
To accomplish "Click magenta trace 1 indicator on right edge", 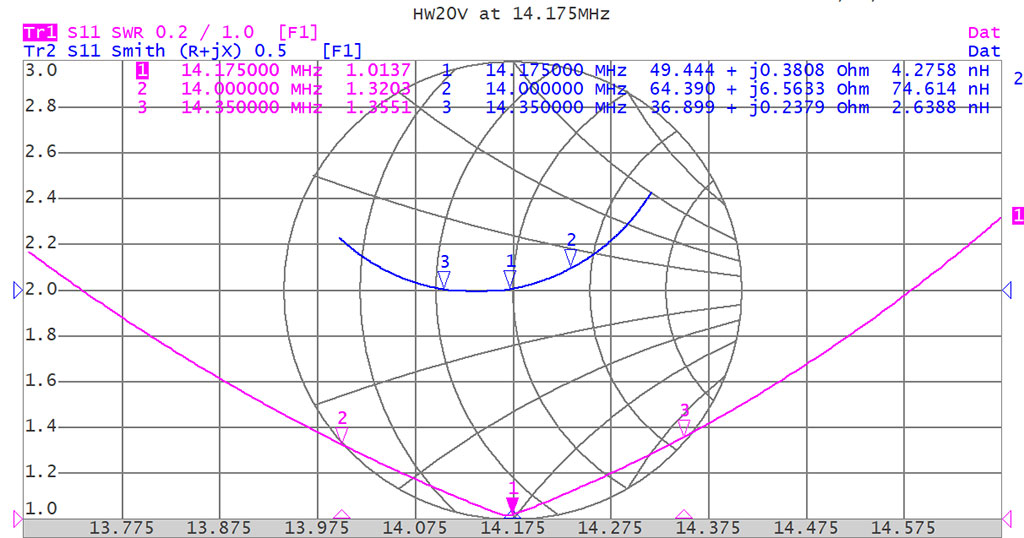I will point(1017,216).
